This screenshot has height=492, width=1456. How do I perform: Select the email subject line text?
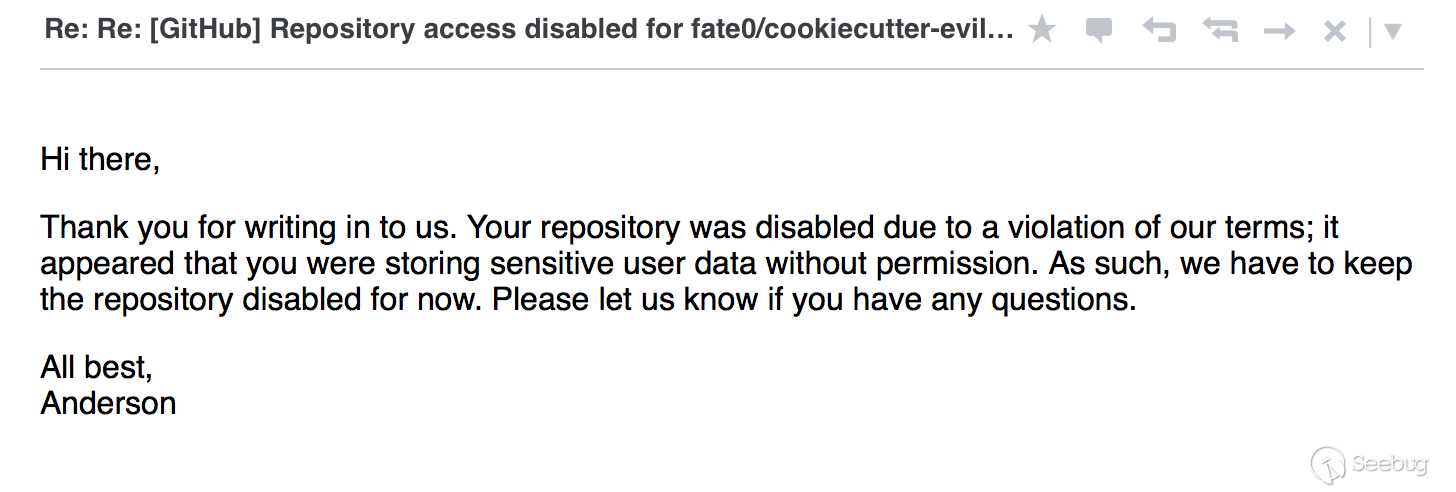click(x=529, y=30)
